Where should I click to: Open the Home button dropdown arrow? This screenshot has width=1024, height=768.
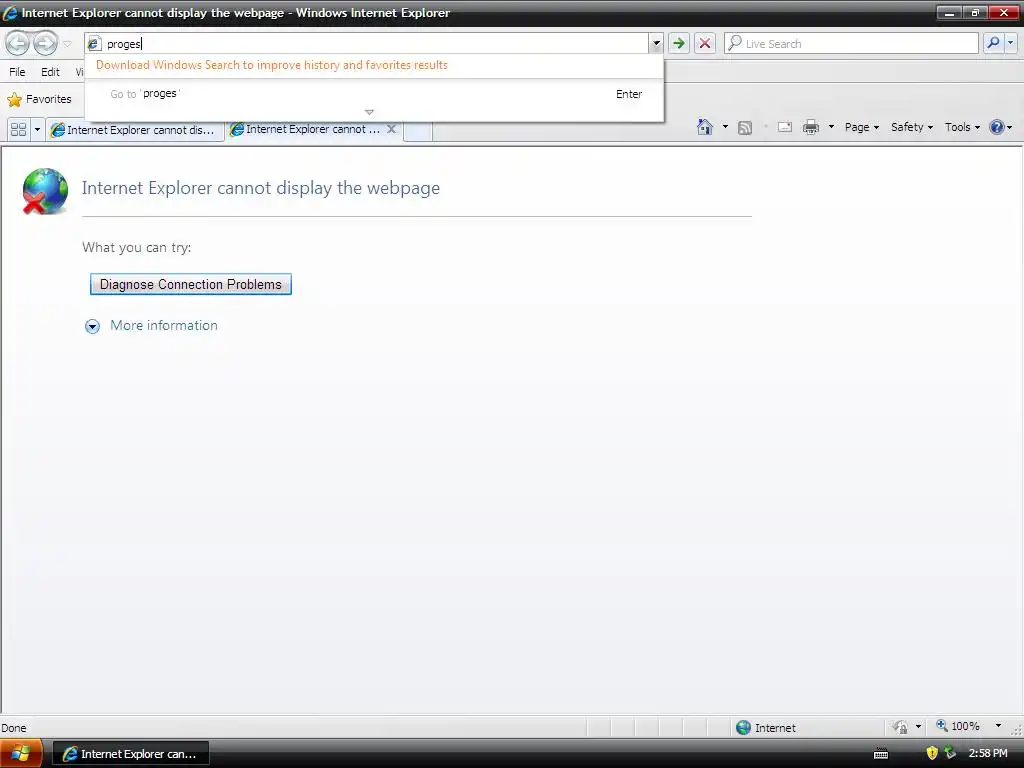coord(725,127)
